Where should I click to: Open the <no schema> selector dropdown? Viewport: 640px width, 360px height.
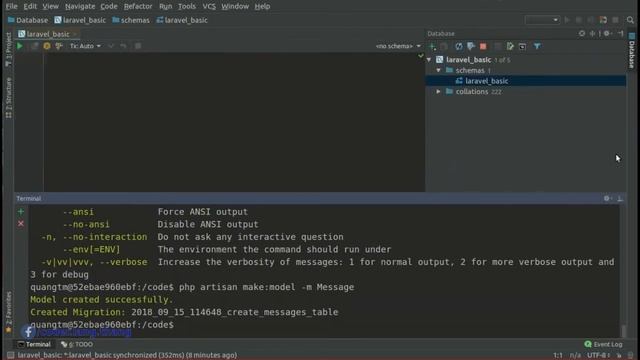click(398, 46)
